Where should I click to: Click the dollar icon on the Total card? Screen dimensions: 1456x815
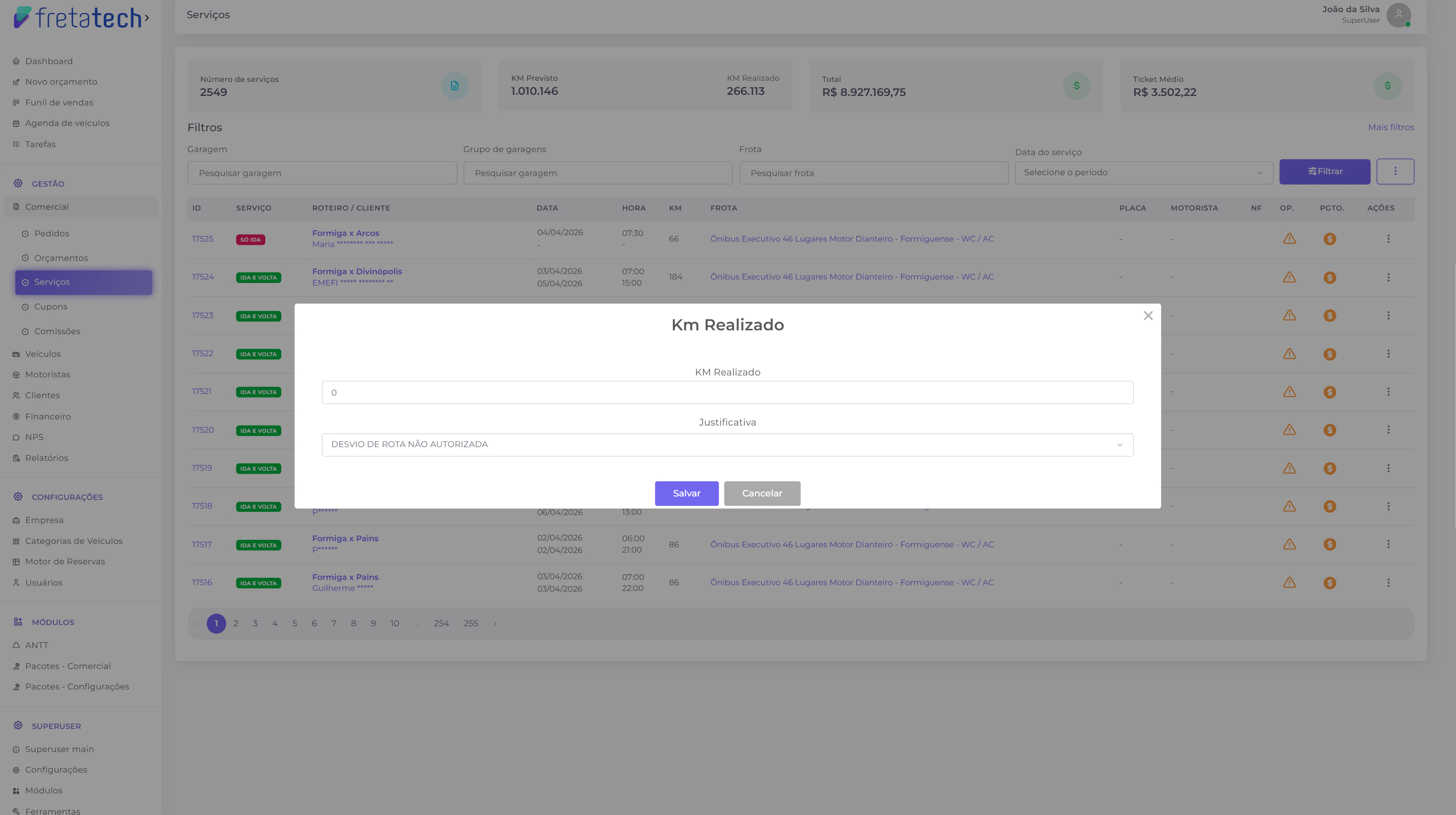coord(1076,86)
